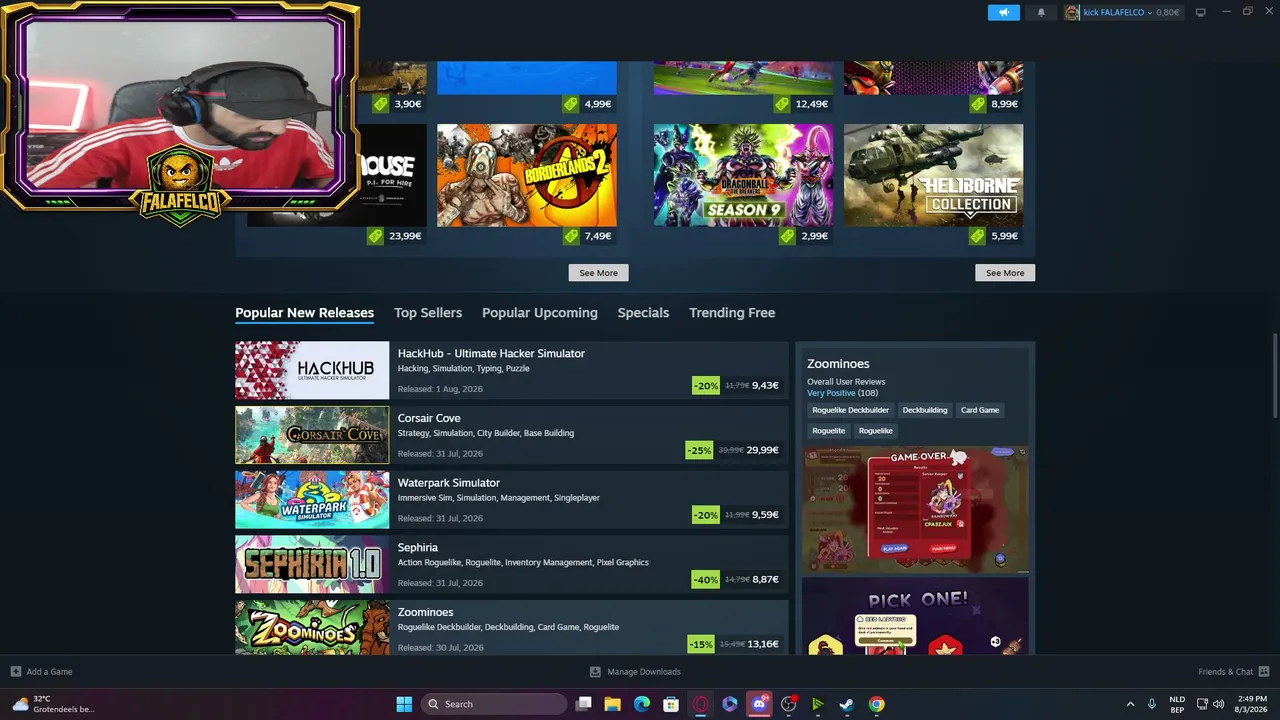Click the 23,99€ price tag
Image resolution: width=1280 pixels, height=720 pixels.
click(x=394, y=236)
